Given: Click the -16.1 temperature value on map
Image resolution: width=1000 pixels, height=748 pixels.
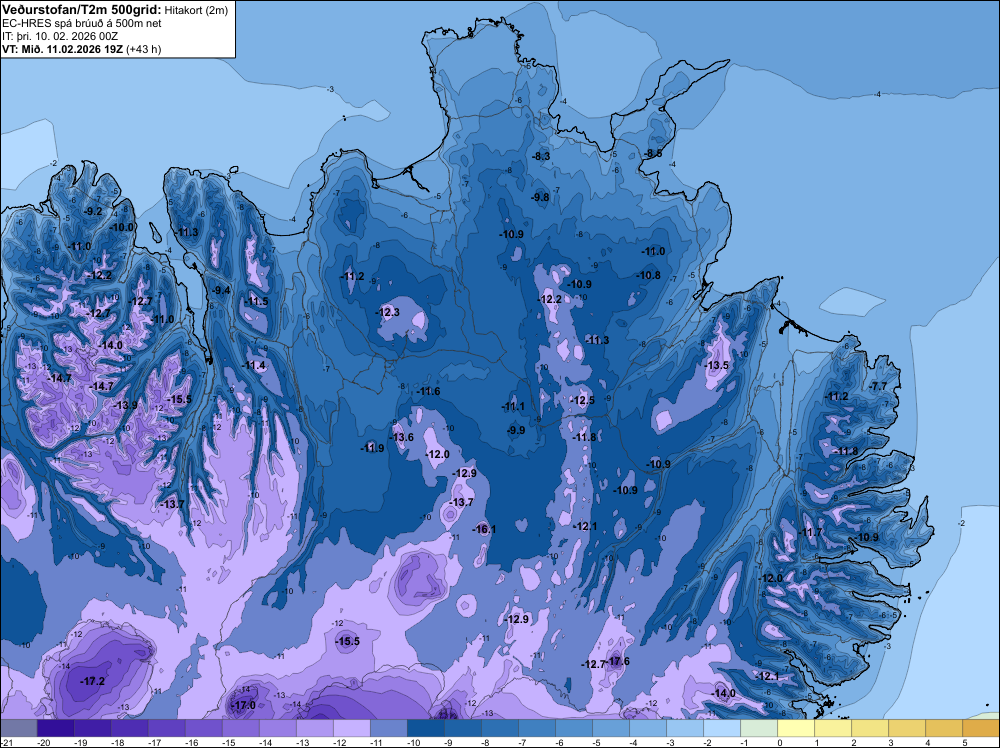Looking at the screenshot, I should tap(483, 529).
